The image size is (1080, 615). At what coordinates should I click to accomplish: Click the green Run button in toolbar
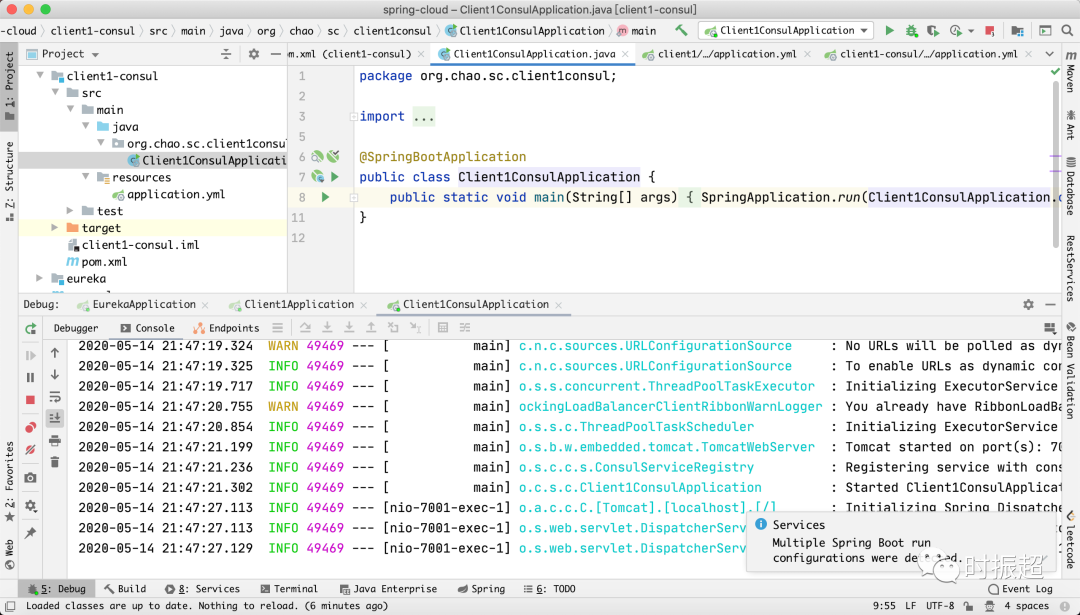[889, 31]
